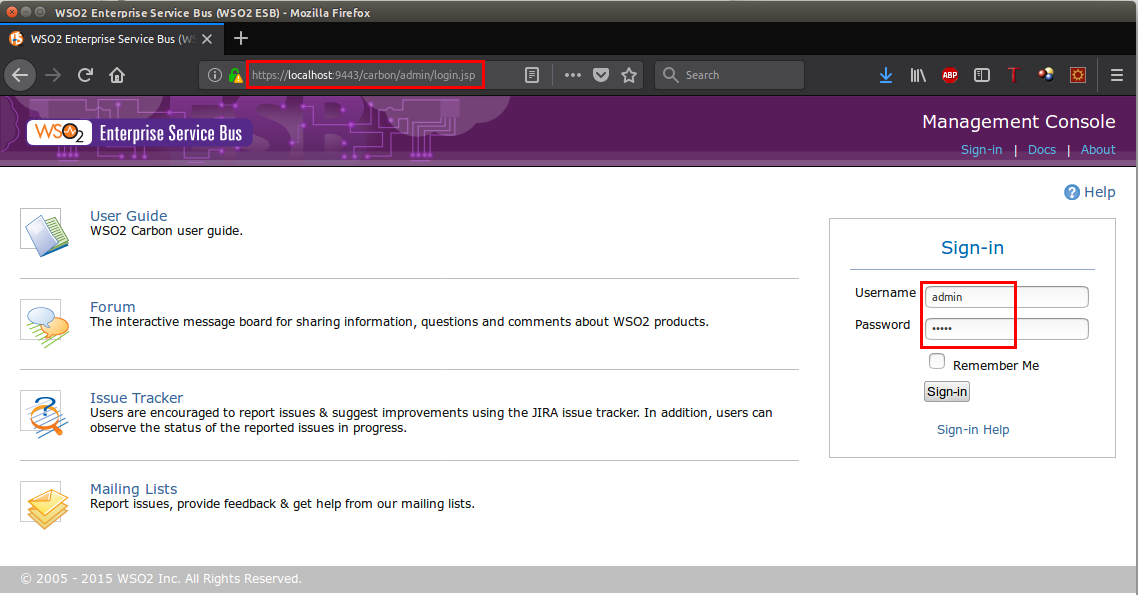This screenshot has height=595, width=1138.
Task: Open the Firefox library icon
Action: click(x=917, y=75)
